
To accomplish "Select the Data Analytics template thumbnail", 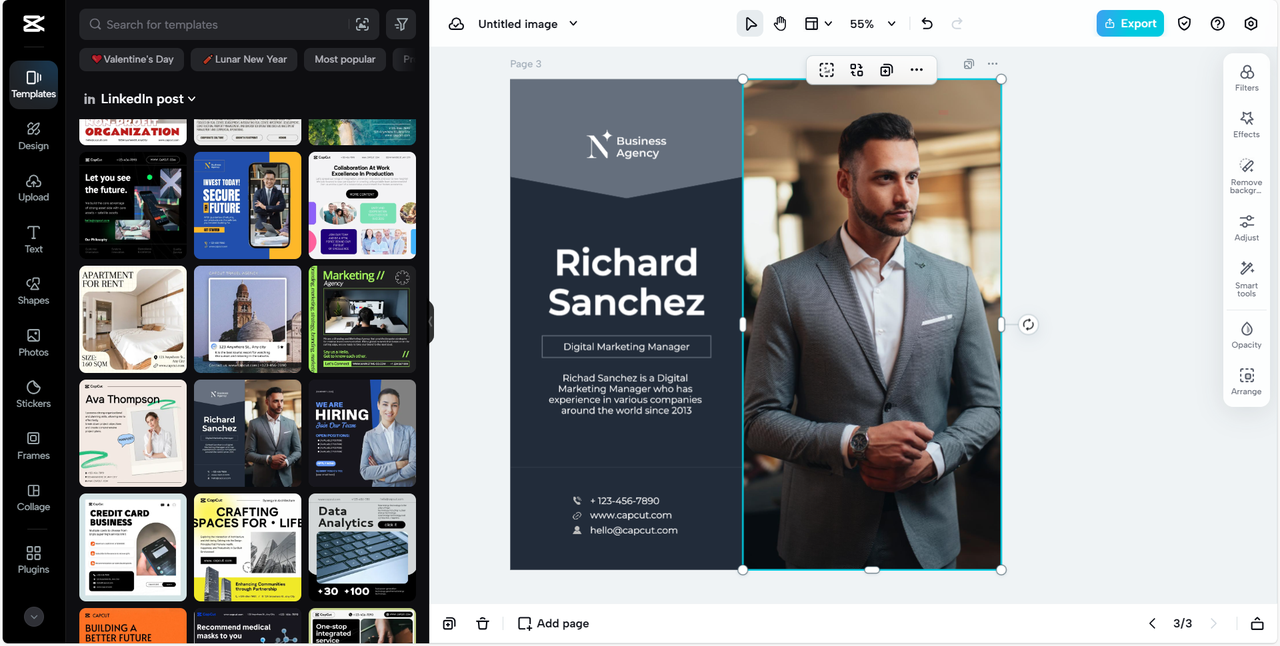I will [362, 547].
